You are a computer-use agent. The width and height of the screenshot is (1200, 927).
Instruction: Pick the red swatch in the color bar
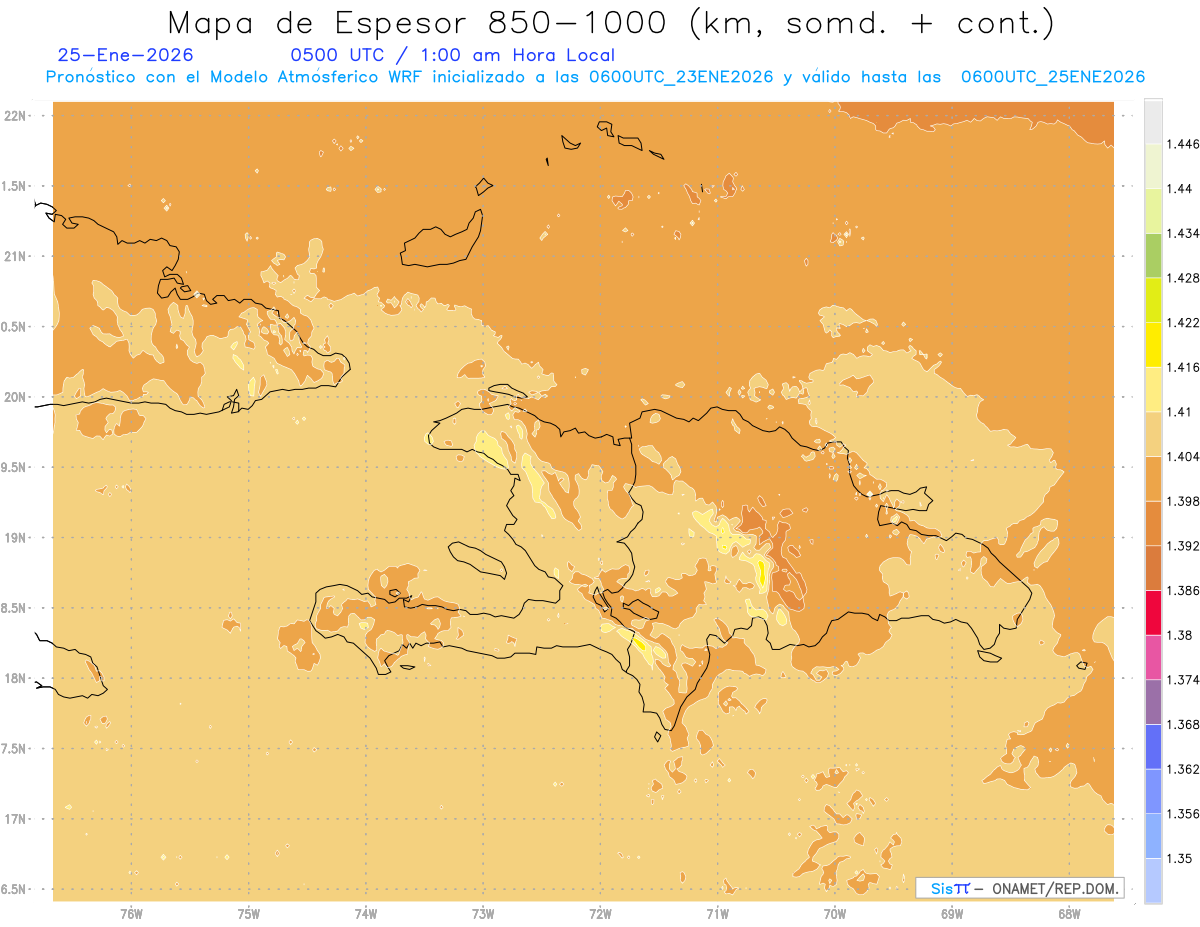point(1153,613)
